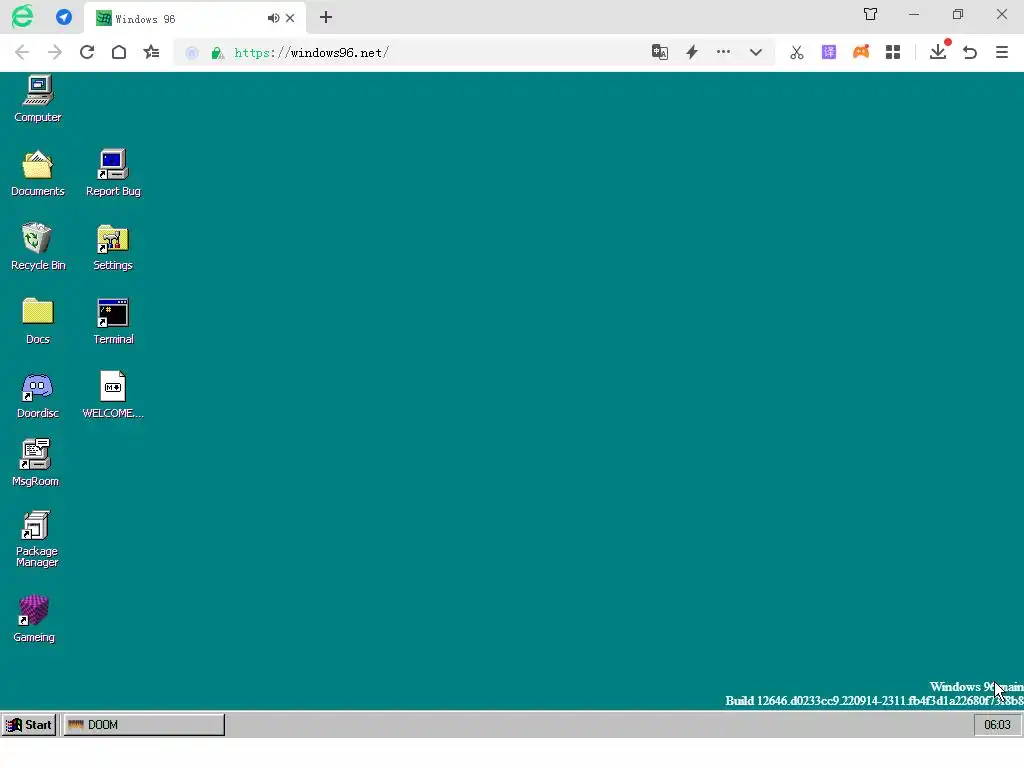Select the Report Bug shortcut

pyautogui.click(x=113, y=173)
